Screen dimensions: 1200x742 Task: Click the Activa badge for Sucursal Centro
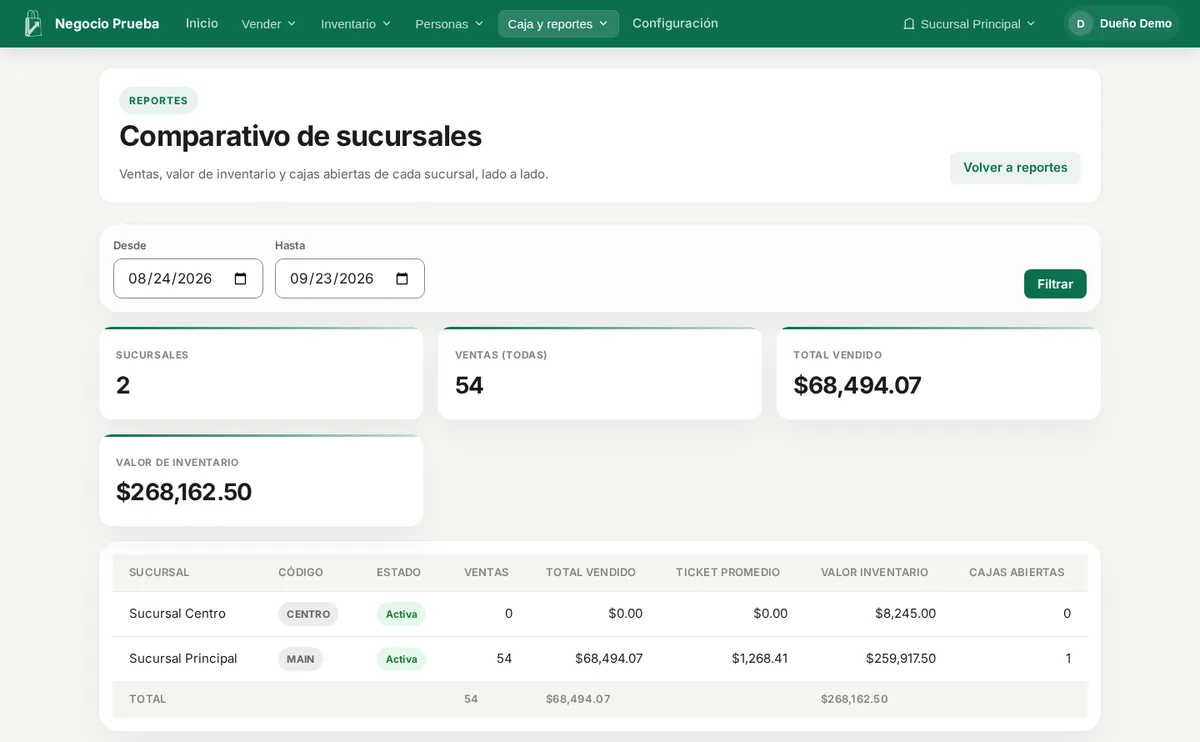401,614
